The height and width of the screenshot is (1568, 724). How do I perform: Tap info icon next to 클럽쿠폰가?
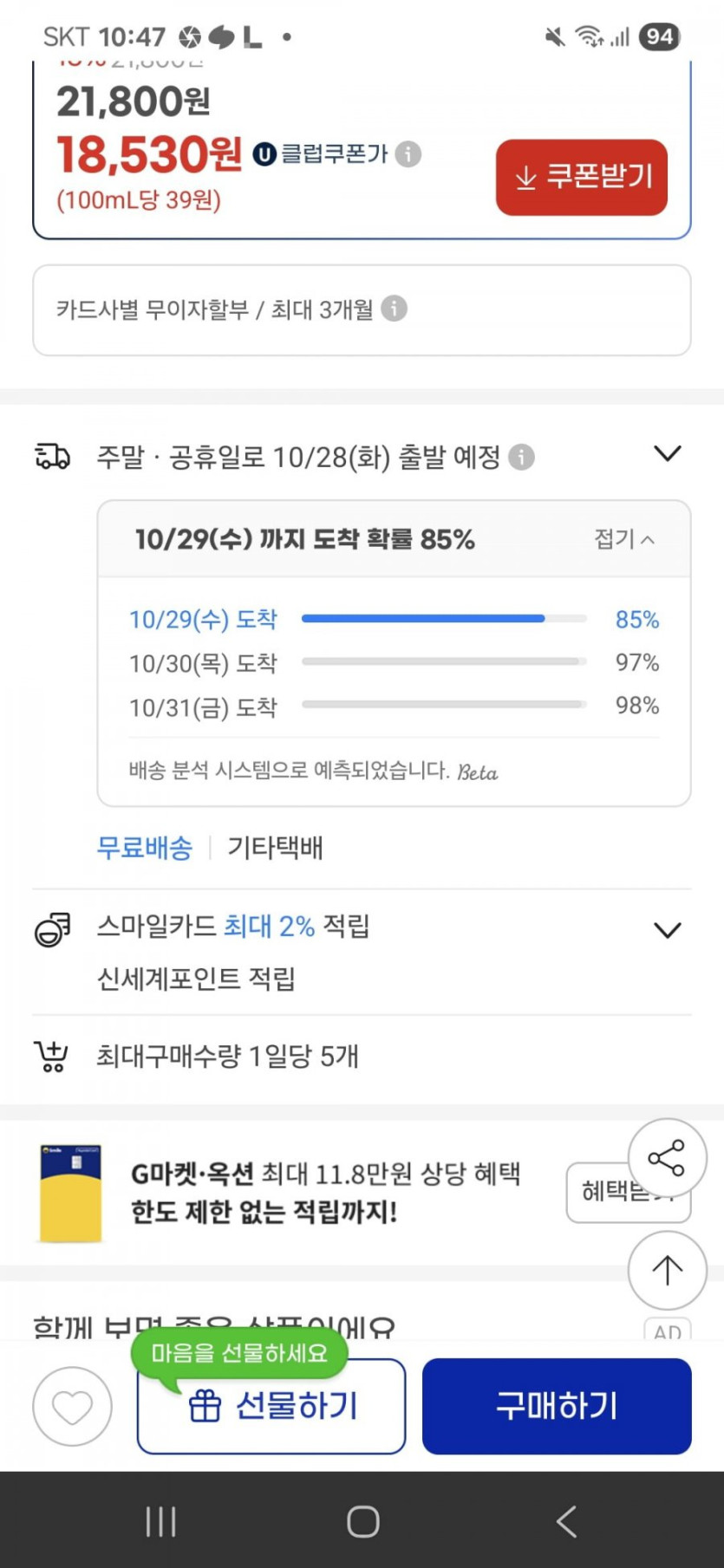tap(408, 154)
